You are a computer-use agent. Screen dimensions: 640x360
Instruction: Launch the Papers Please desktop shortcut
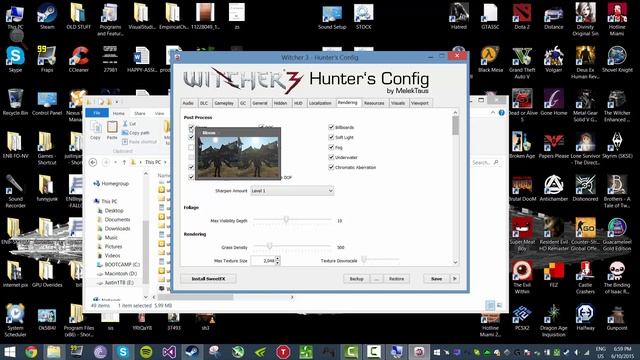[554, 145]
